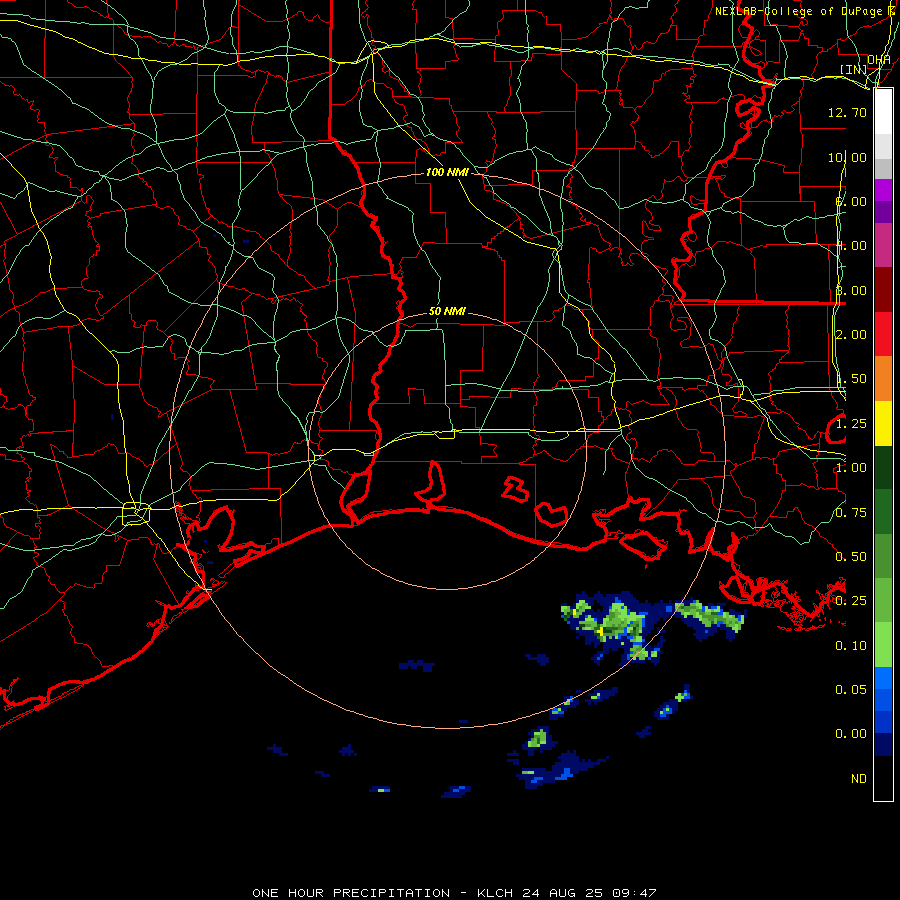Pick the yellow legend swatch

pos(883,424)
